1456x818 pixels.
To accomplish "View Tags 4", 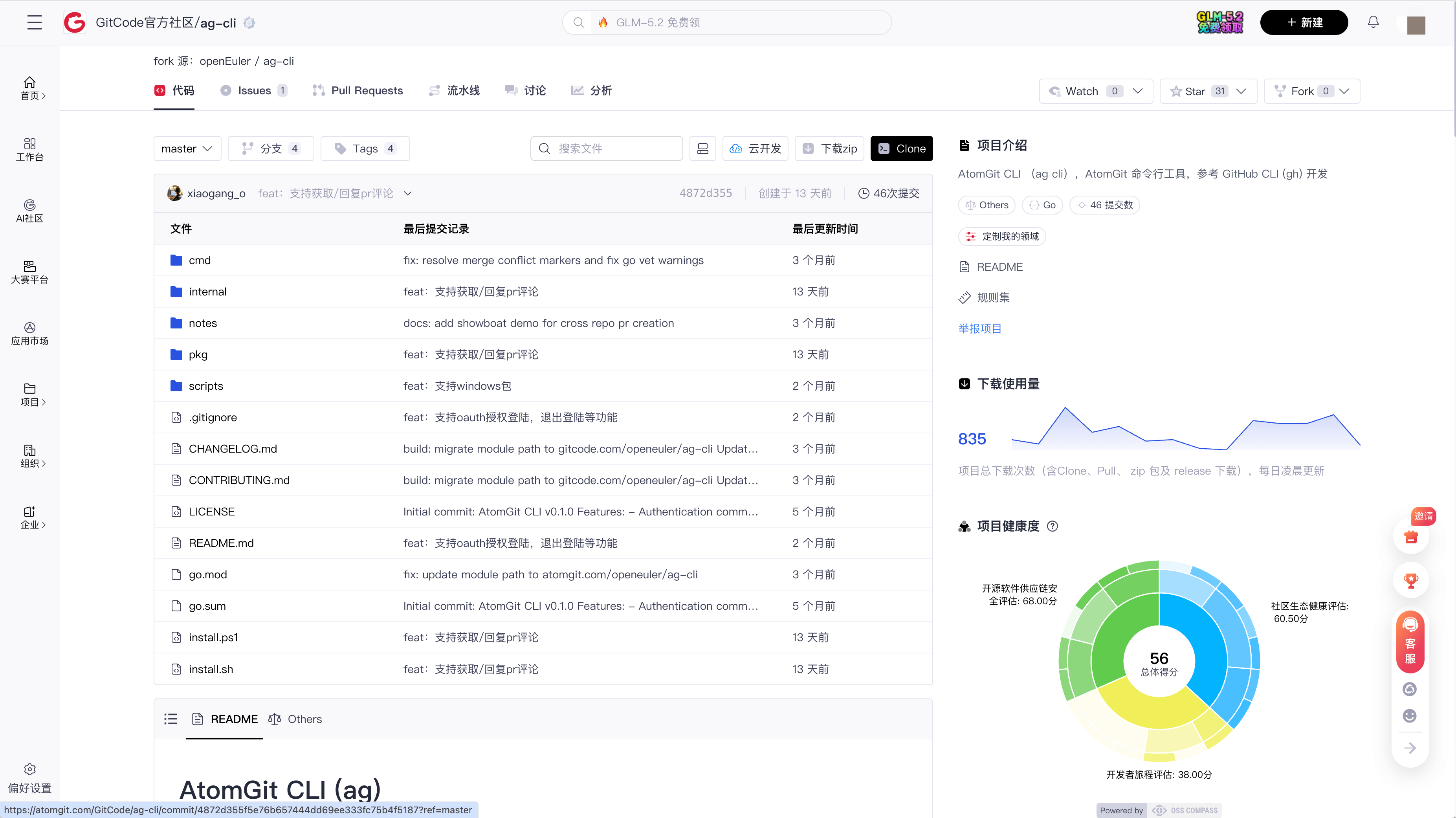I will point(365,149).
